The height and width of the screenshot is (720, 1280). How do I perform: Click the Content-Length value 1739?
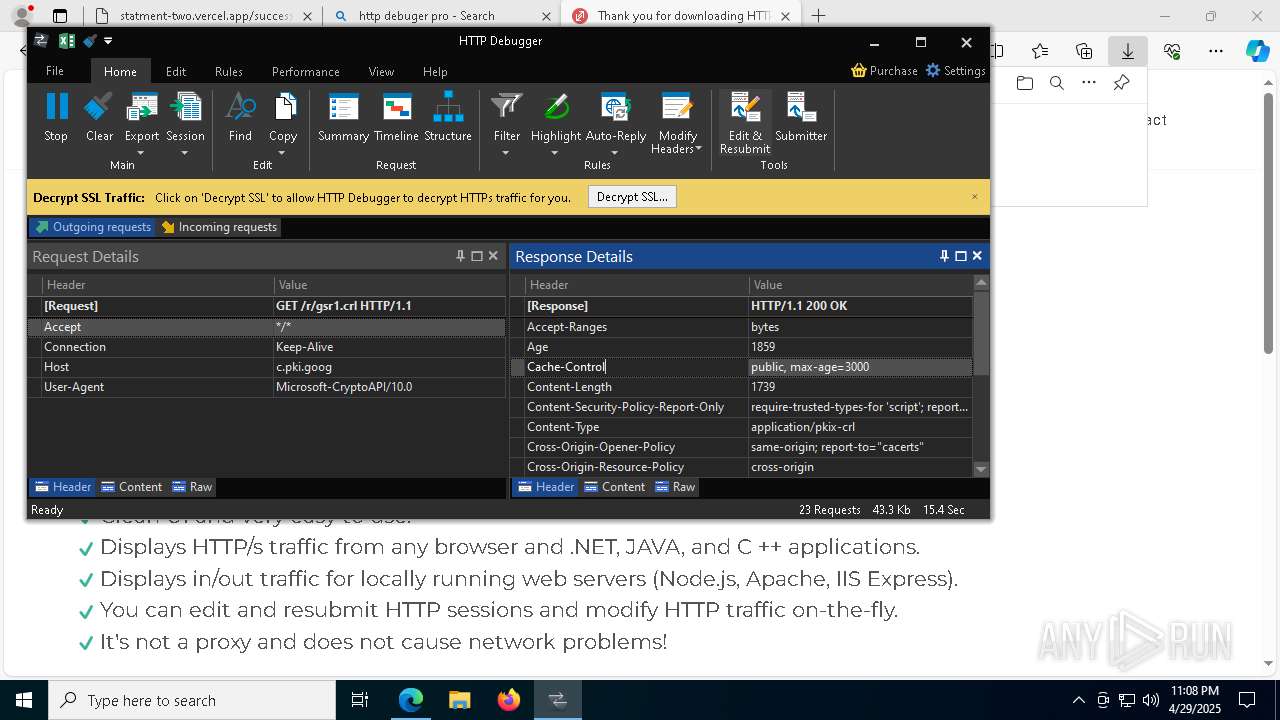tap(763, 387)
